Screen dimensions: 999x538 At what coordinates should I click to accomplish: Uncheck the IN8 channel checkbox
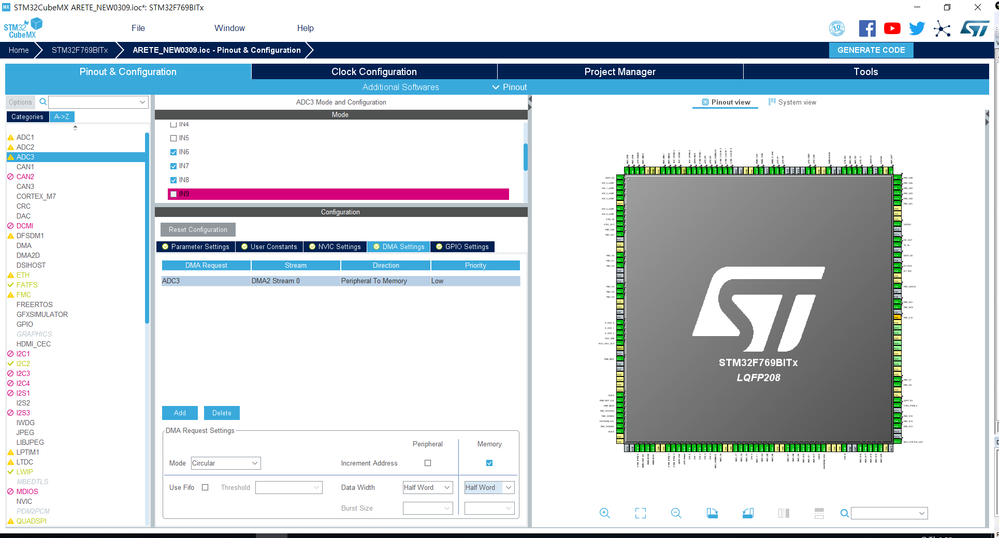coord(173,180)
